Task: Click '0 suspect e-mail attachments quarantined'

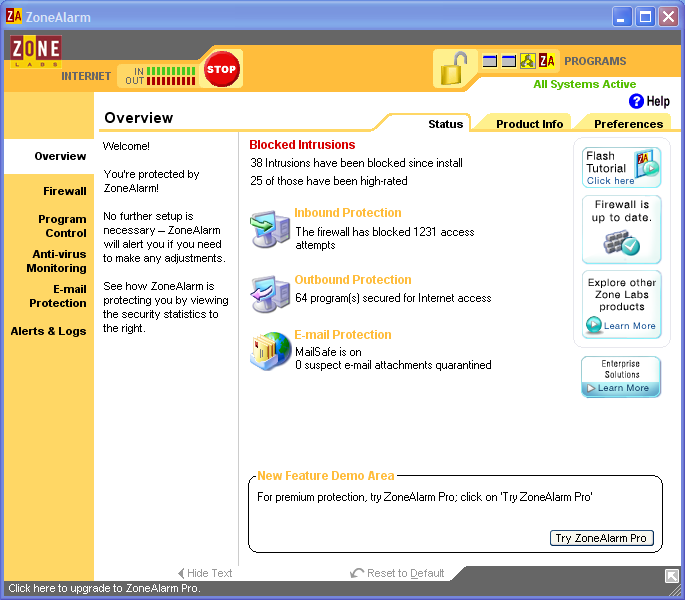Action: 393,365
